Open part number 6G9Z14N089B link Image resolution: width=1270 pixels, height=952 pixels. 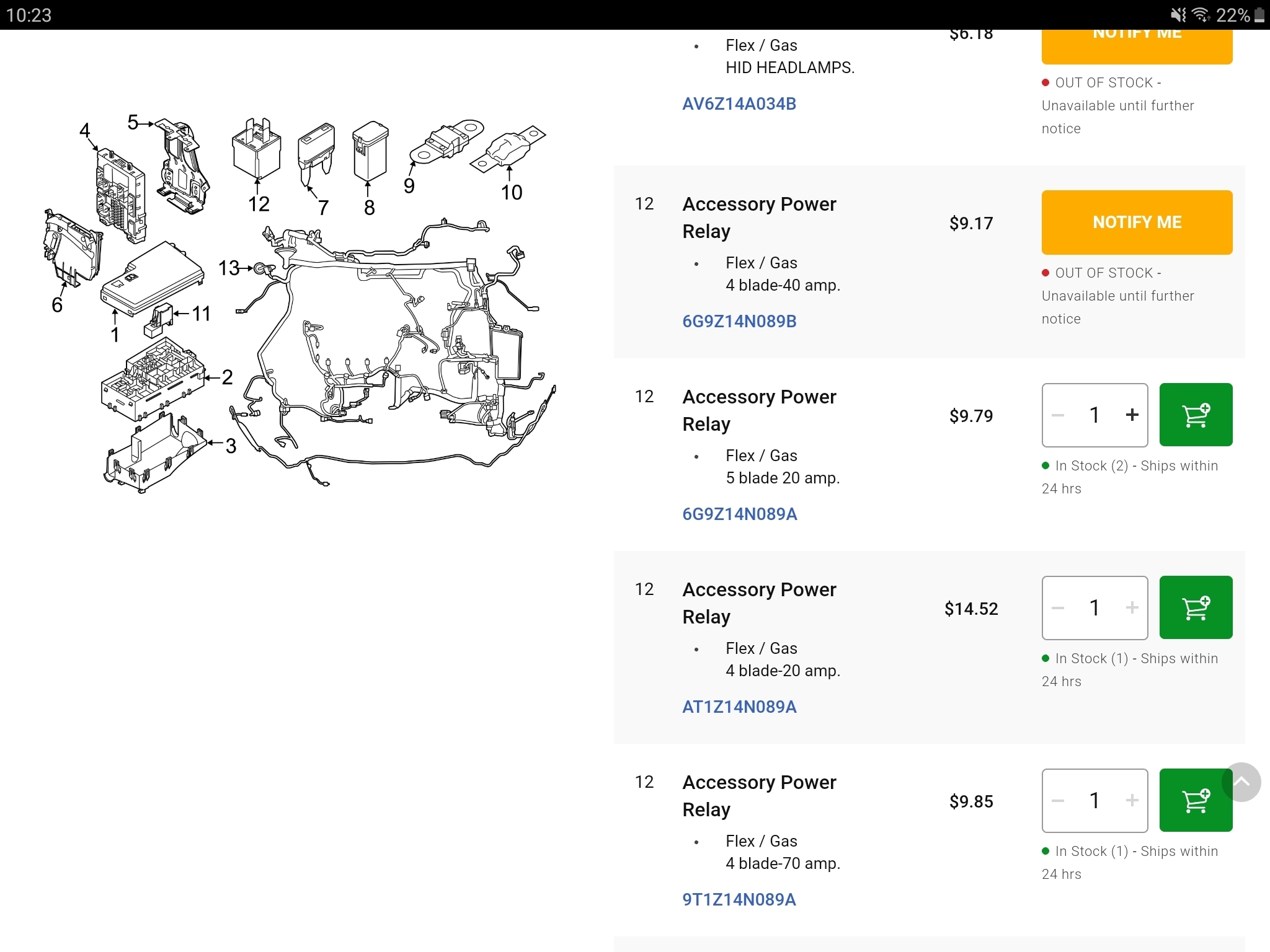739,321
